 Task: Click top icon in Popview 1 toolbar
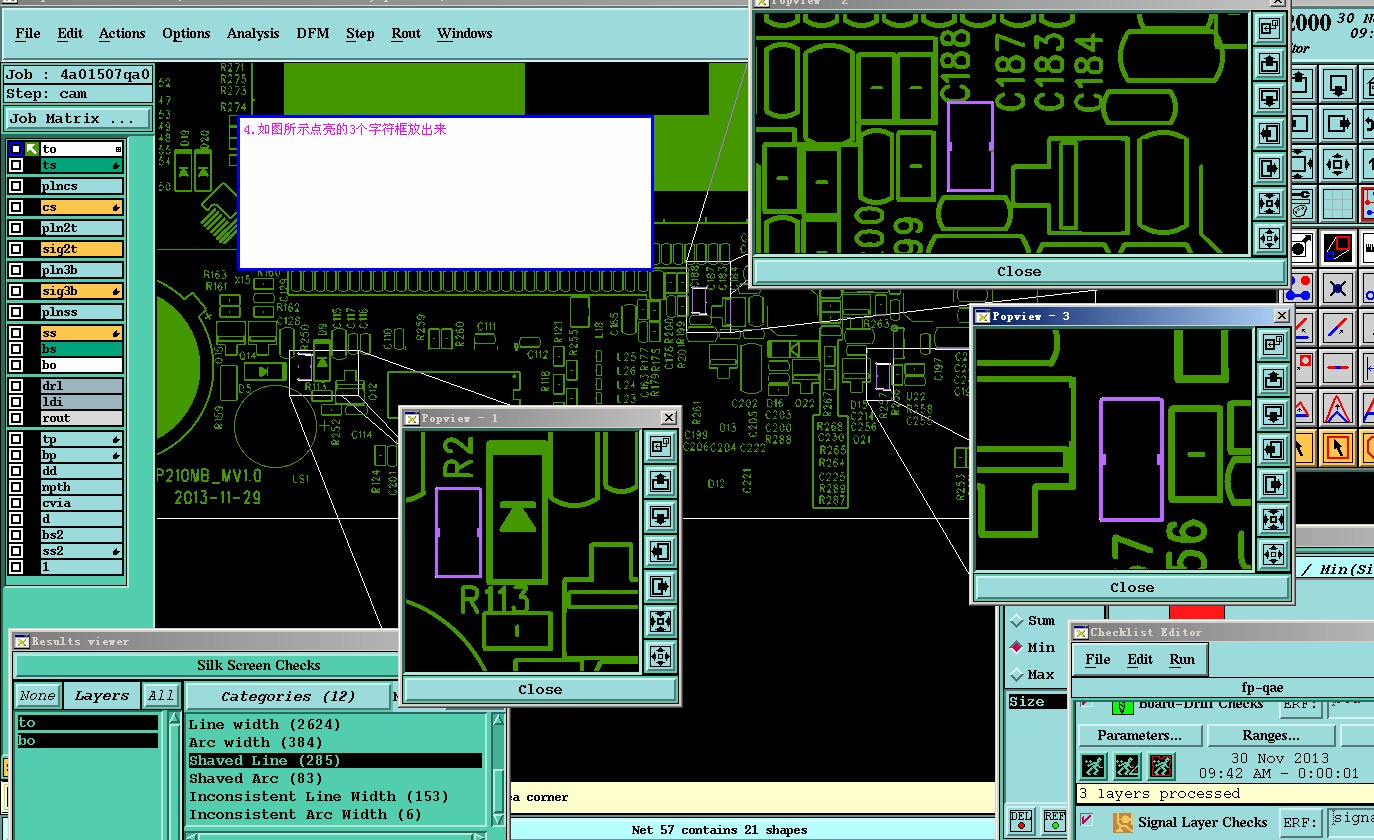pyautogui.click(x=660, y=447)
